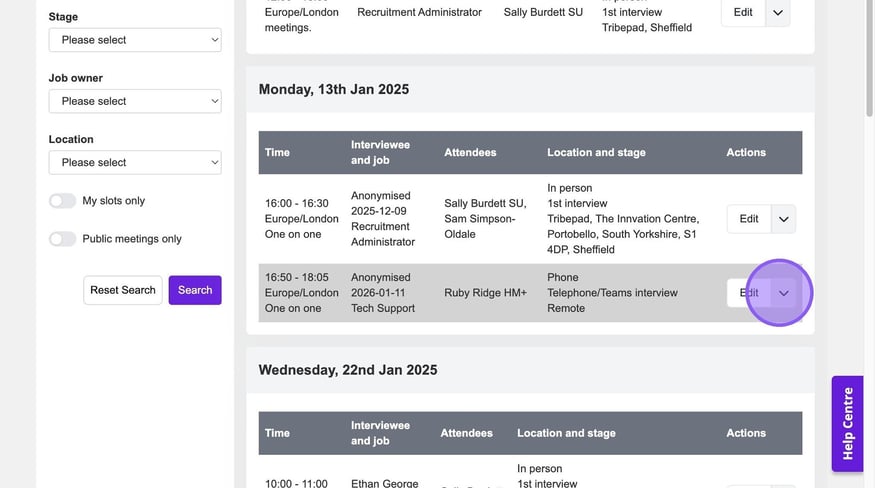
Task: Open the Stage filter dropdown
Action: (x=135, y=40)
